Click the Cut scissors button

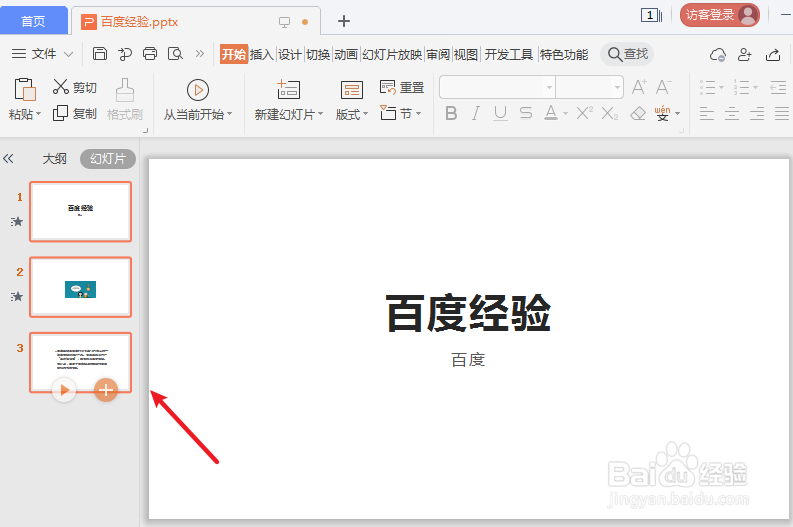74,87
